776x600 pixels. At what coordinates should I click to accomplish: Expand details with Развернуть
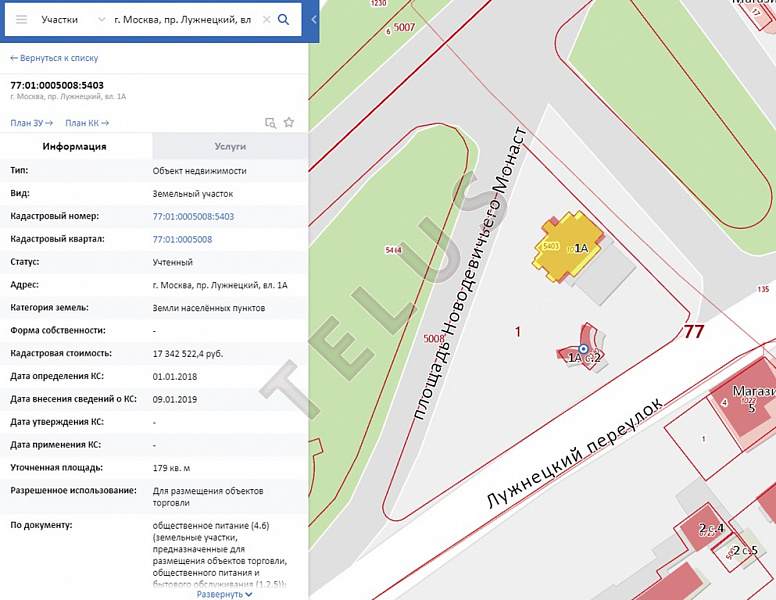(x=224, y=594)
